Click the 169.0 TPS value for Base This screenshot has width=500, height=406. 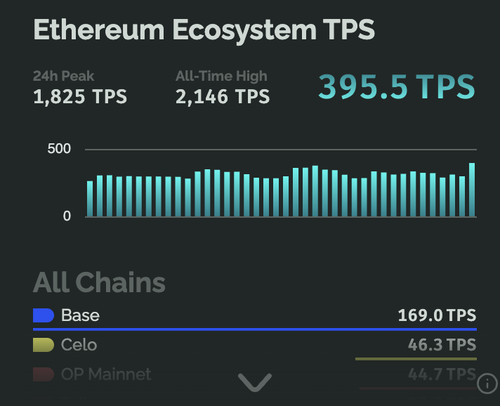(437, 315)
